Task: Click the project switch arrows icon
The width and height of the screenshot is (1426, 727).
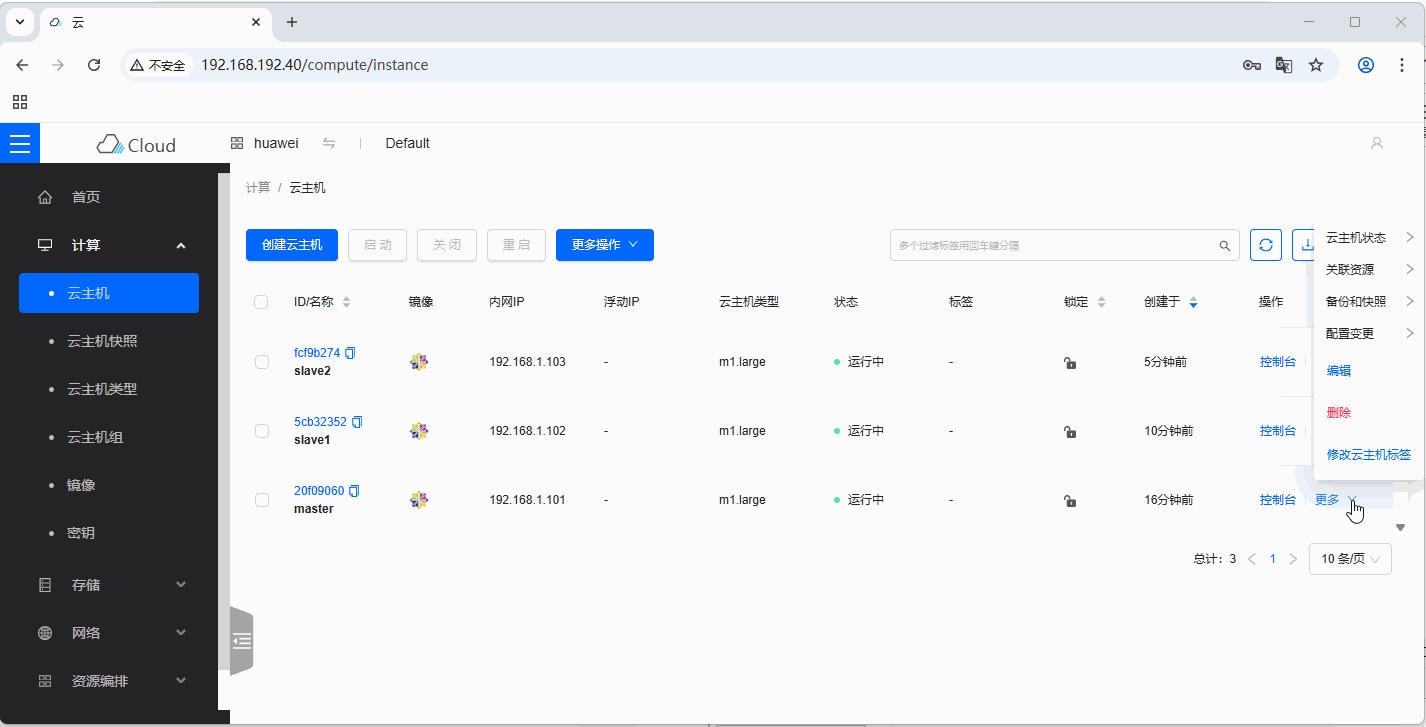Action: coord(329,143)
